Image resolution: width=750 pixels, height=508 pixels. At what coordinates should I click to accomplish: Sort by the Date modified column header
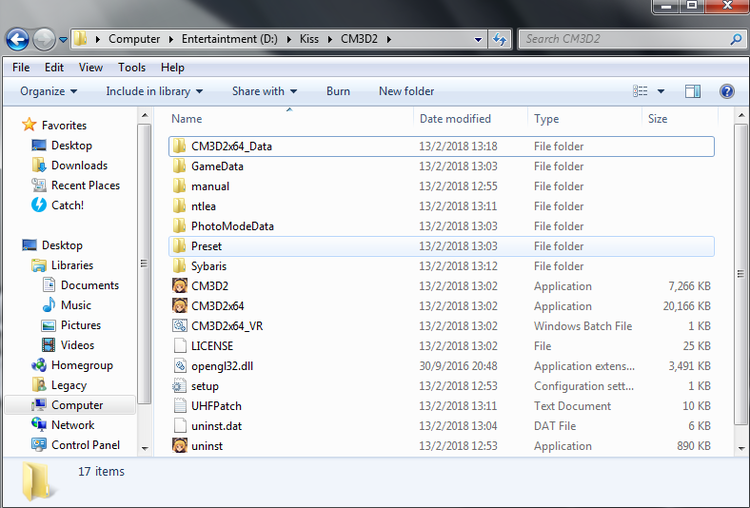click(x=455, y=119)
